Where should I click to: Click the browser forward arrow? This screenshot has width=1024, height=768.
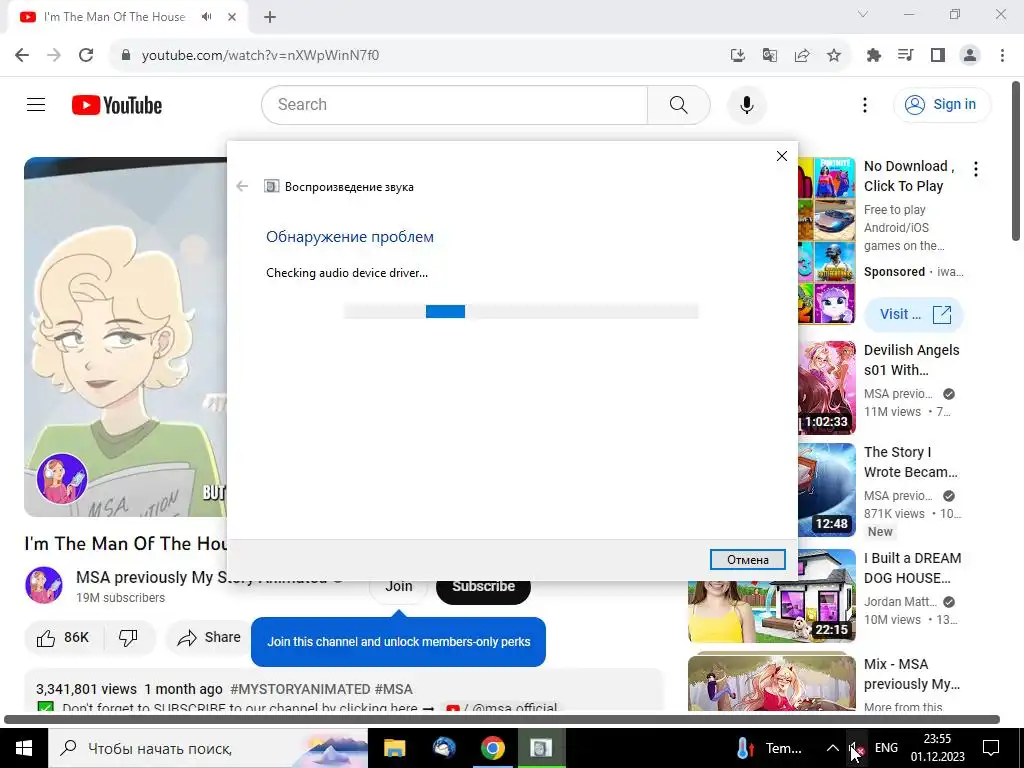54,55
